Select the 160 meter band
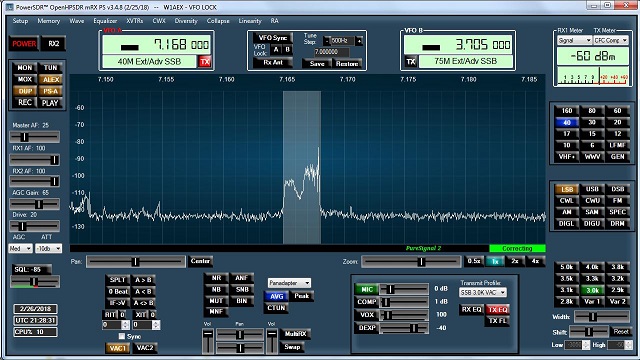This screenshot has height=360, width=640. [x=567, y=111]
